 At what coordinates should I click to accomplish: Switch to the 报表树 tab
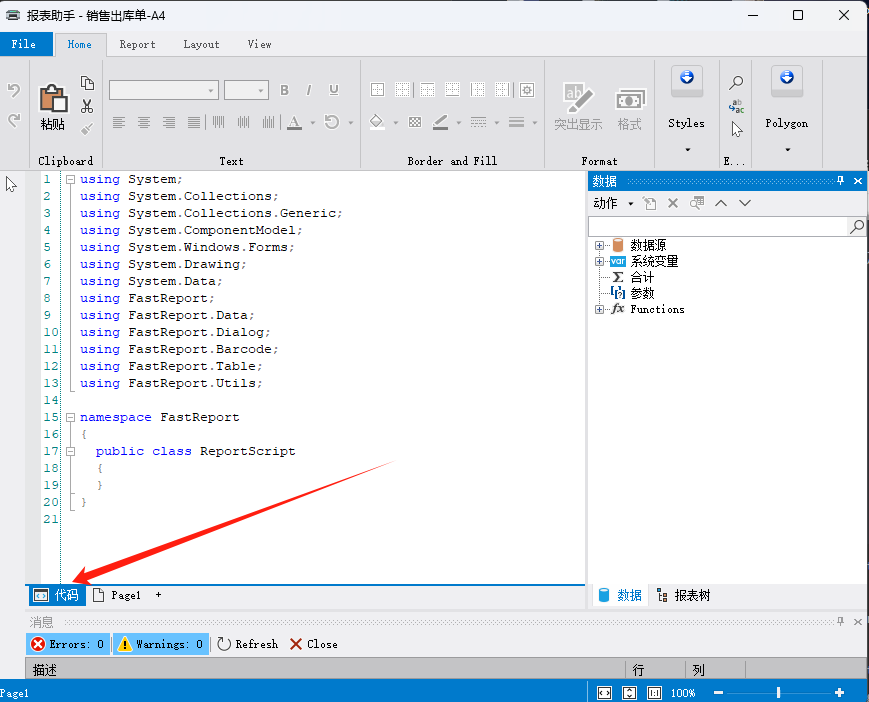[683, 596]
